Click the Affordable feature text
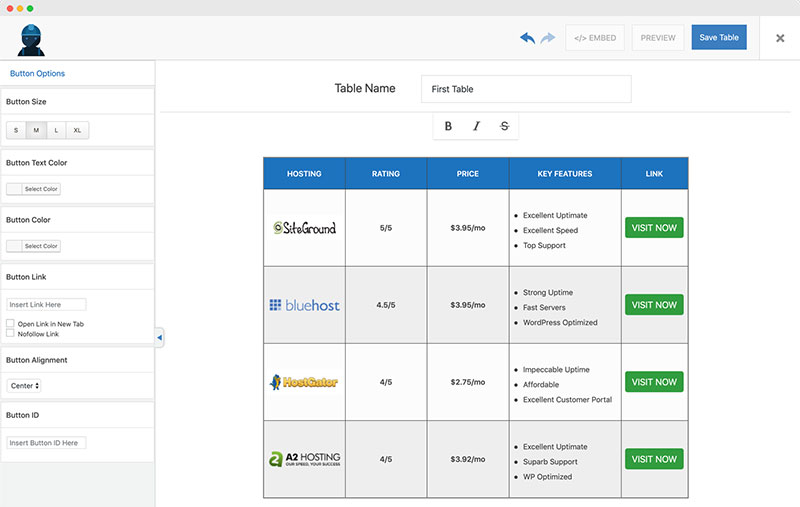Screen dimensions: 800x507 pos(541,384)
